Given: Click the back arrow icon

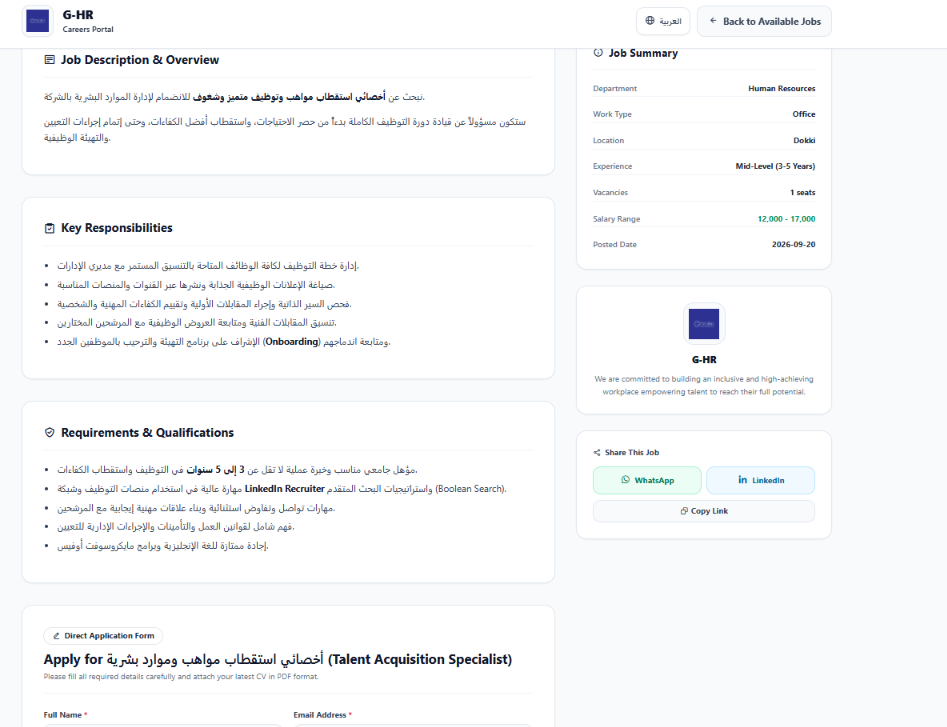Looking at the screenshot, I should 713,21.
